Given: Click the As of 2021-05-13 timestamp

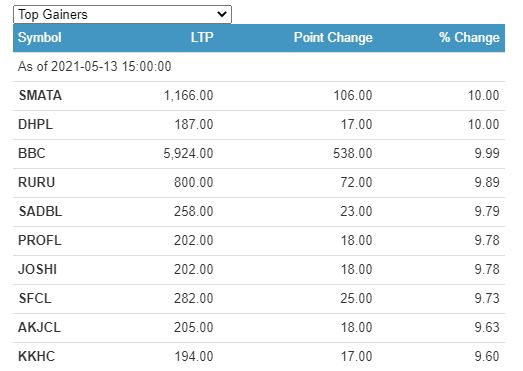Looking at the screenshot, I should click(94, 66).
